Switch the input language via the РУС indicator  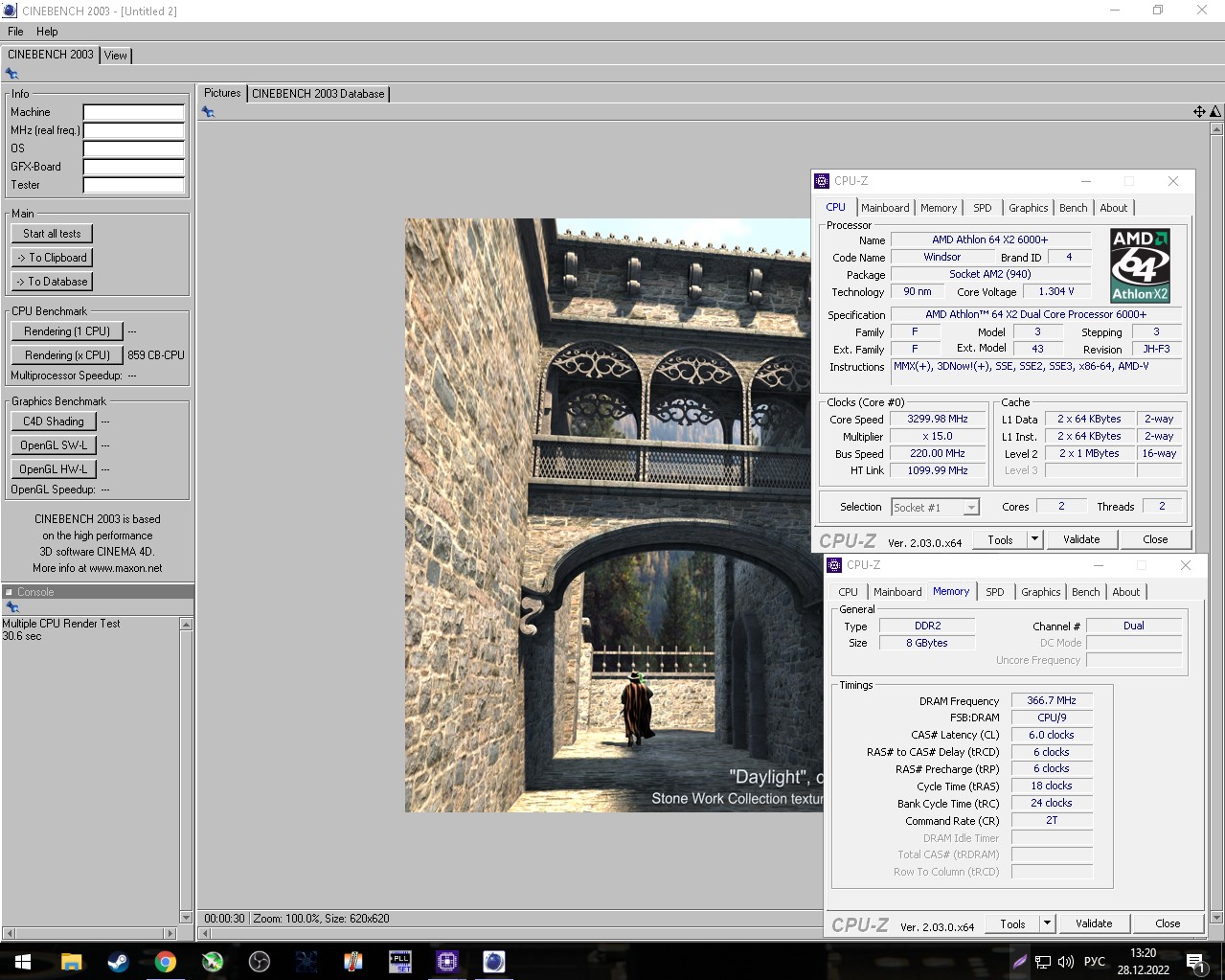point(1095,962)
